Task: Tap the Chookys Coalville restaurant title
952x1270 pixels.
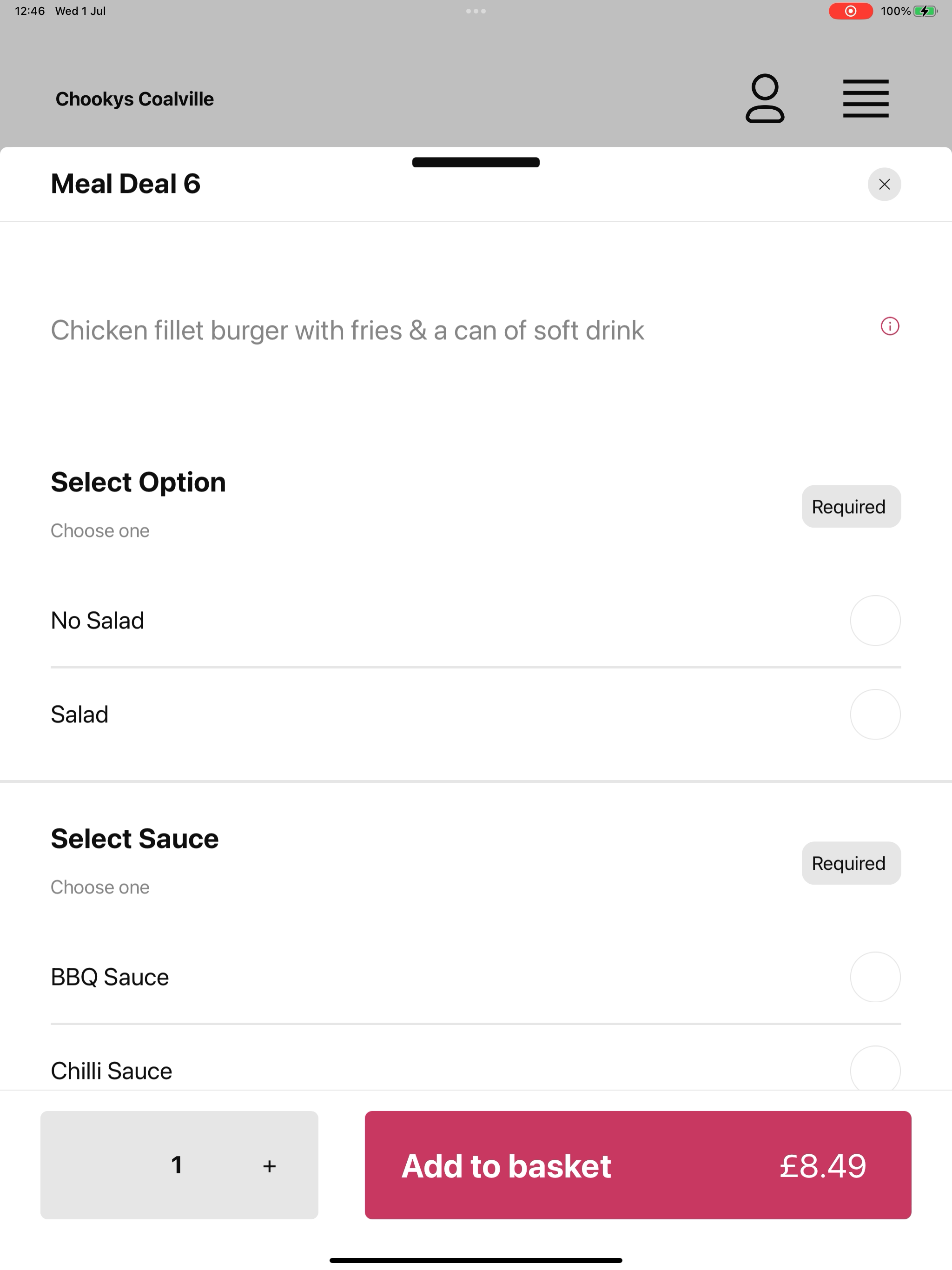Action: coord(134,99)
